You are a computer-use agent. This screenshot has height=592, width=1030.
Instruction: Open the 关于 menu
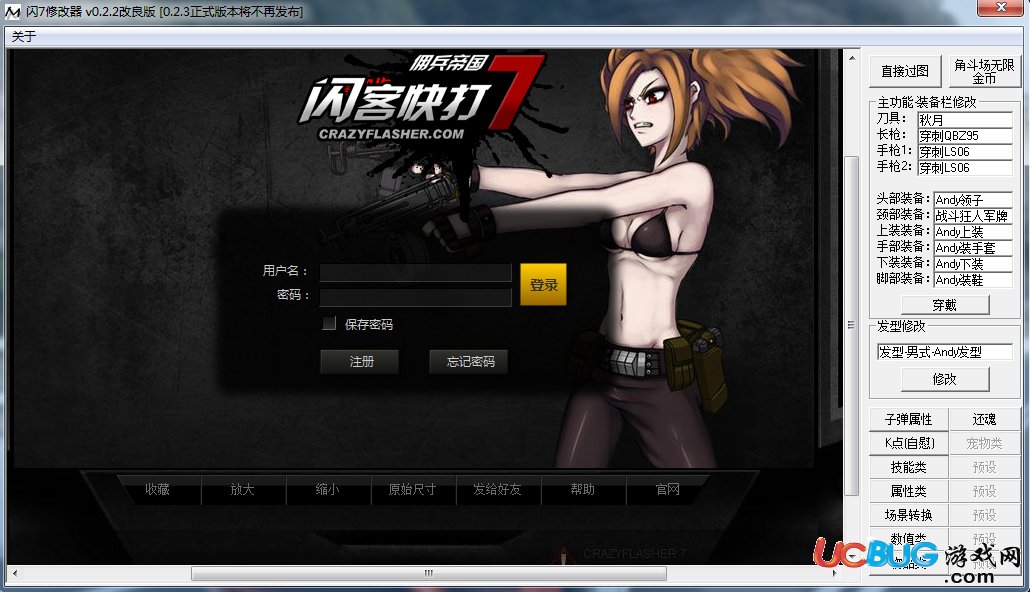(x=24, y=37)
